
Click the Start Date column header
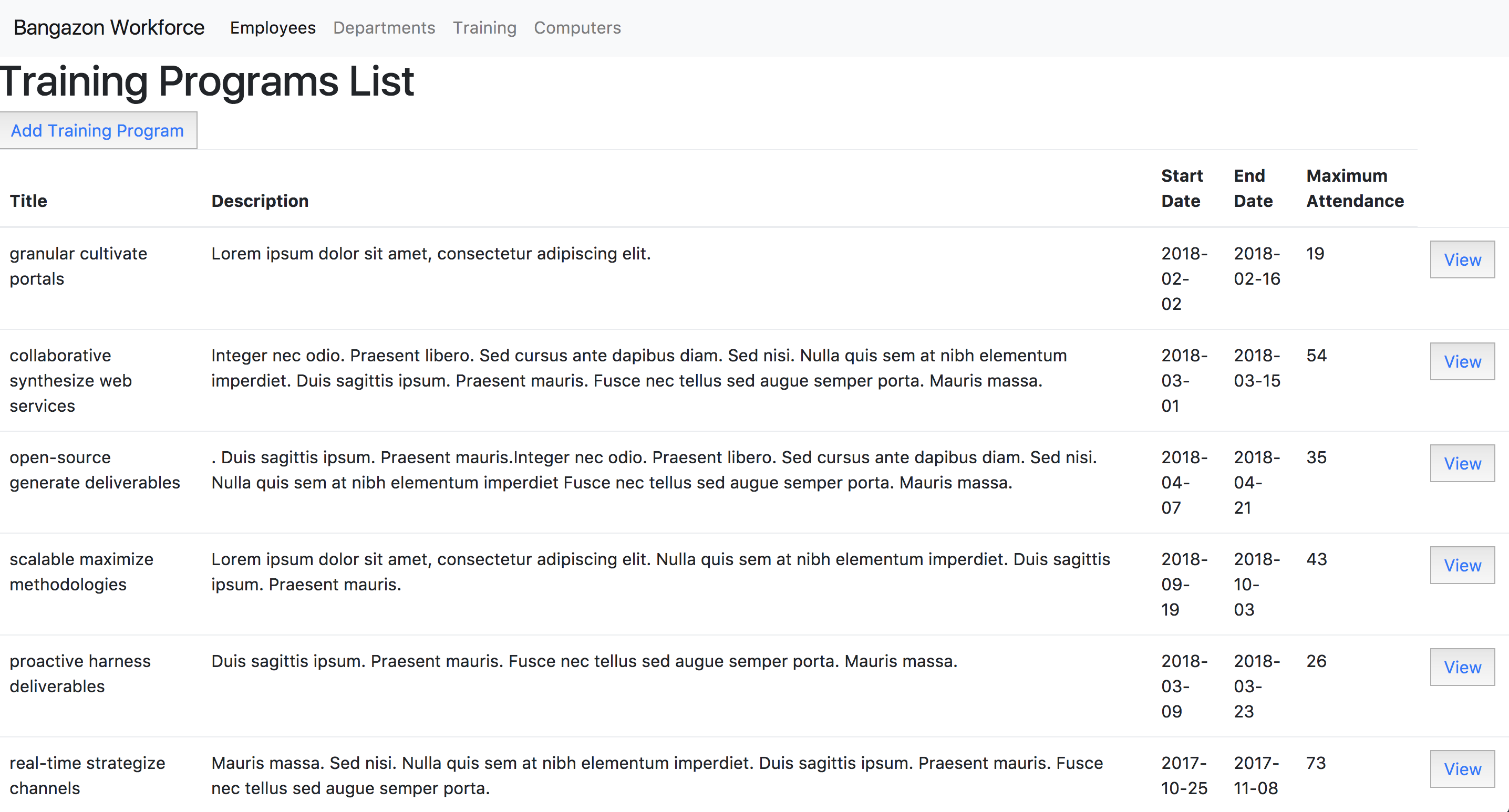[x=1183, y=188]
